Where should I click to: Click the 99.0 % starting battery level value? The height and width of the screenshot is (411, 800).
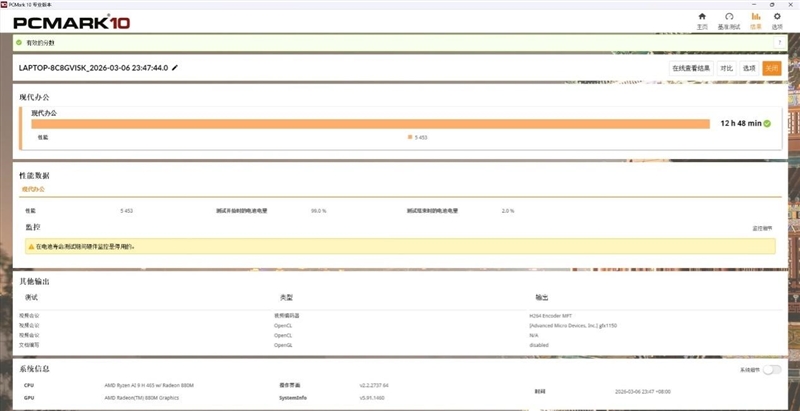click(x=318, y=211)
